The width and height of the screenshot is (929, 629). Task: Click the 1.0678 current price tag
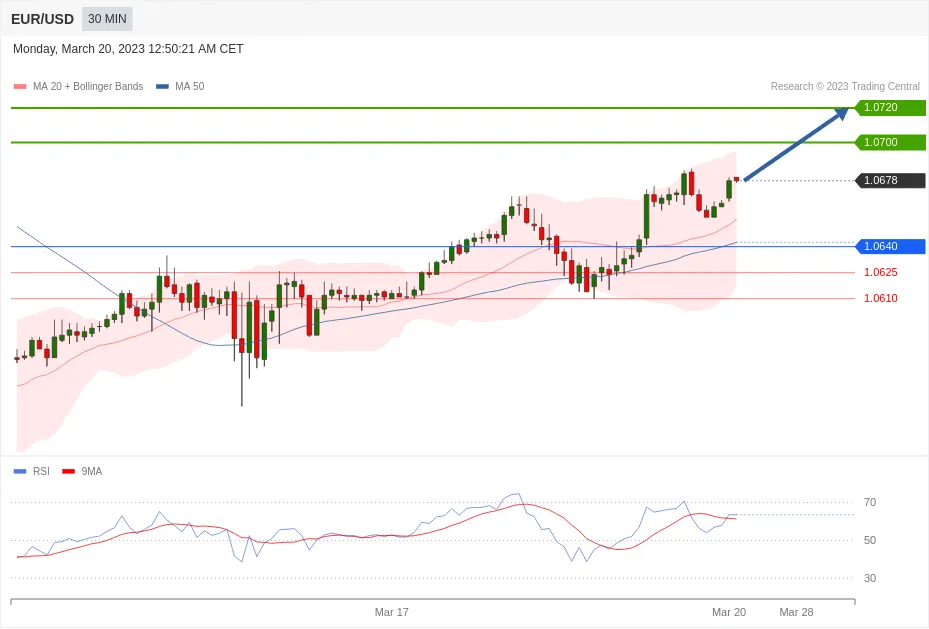pyautogui.click(x=890, y=180)
